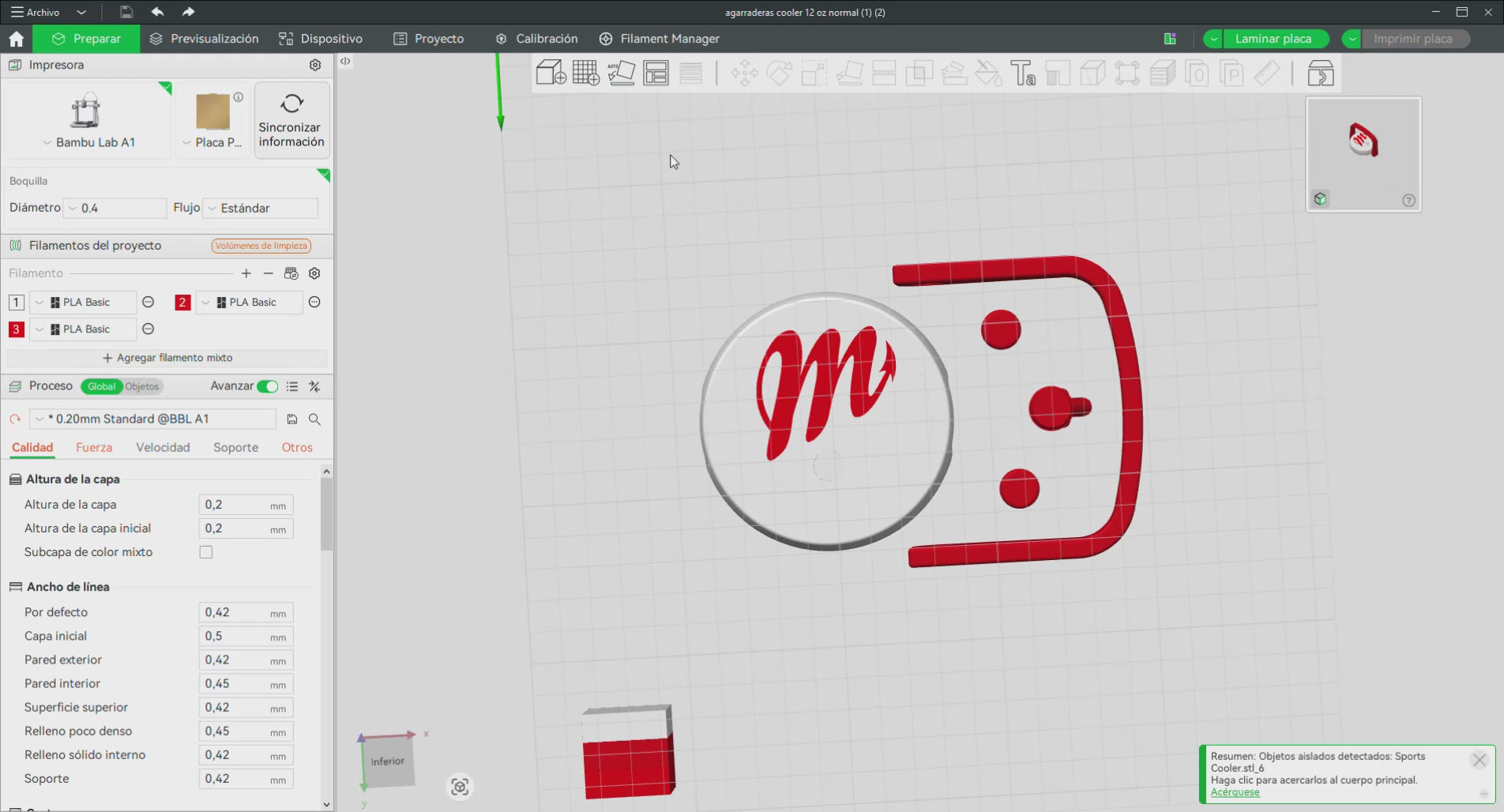Open the Placa plate type dropdown
This screenshot has height=812, width=1504.
(x=212, y=142)
